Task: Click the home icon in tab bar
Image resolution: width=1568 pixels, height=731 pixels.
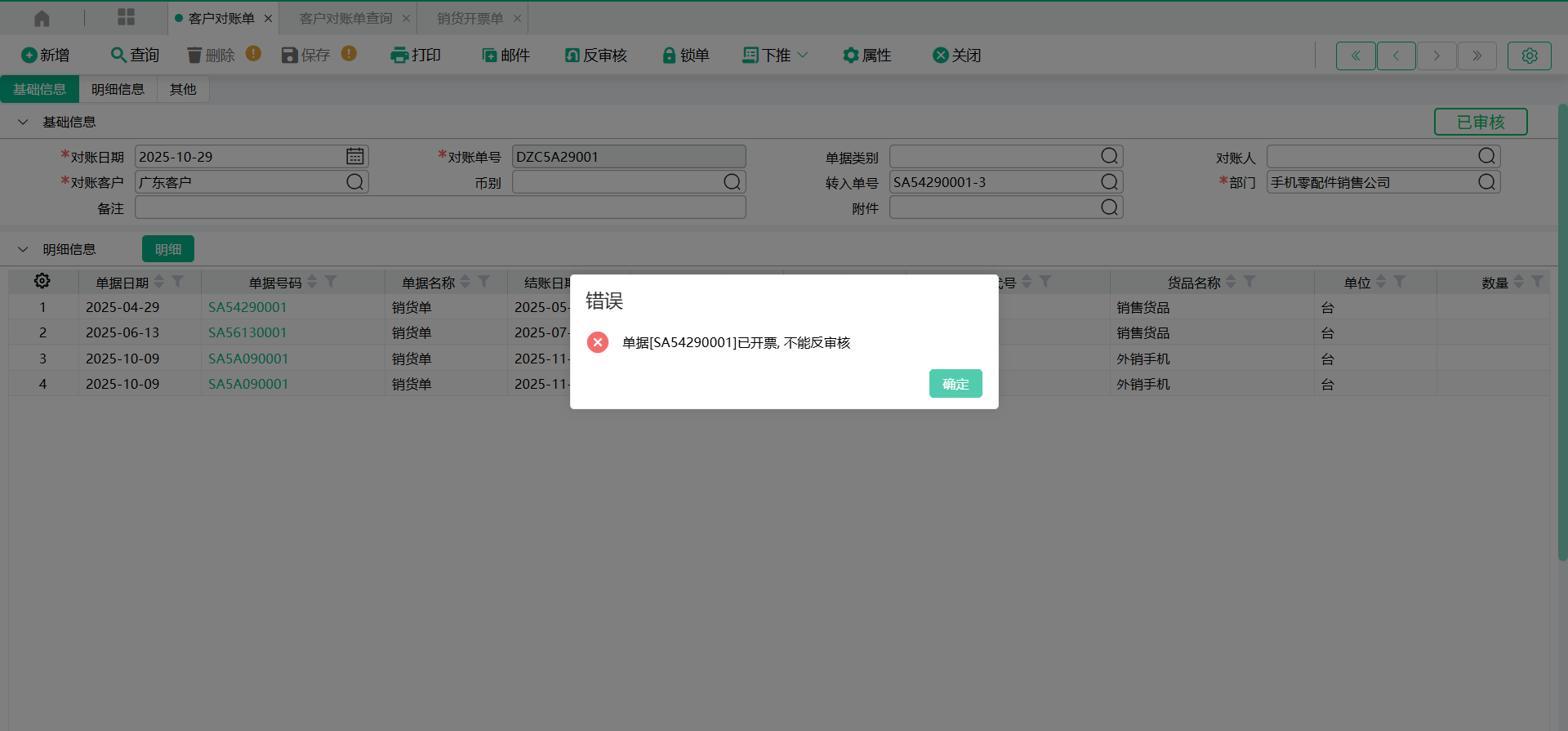Action: [x=42, y=18]
